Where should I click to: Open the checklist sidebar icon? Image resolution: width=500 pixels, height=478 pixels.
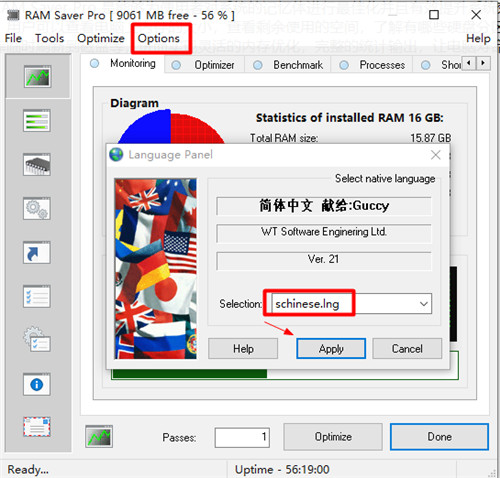coord(37,297)
